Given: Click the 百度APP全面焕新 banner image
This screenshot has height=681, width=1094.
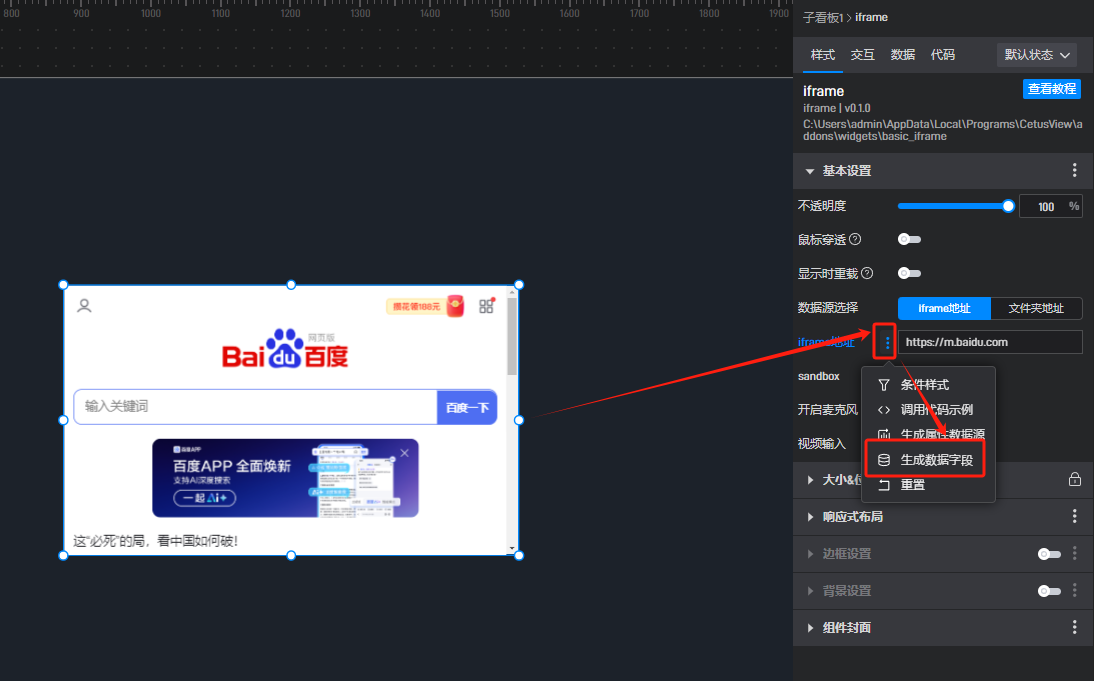Looking at the screenshot, I should 285,478.
